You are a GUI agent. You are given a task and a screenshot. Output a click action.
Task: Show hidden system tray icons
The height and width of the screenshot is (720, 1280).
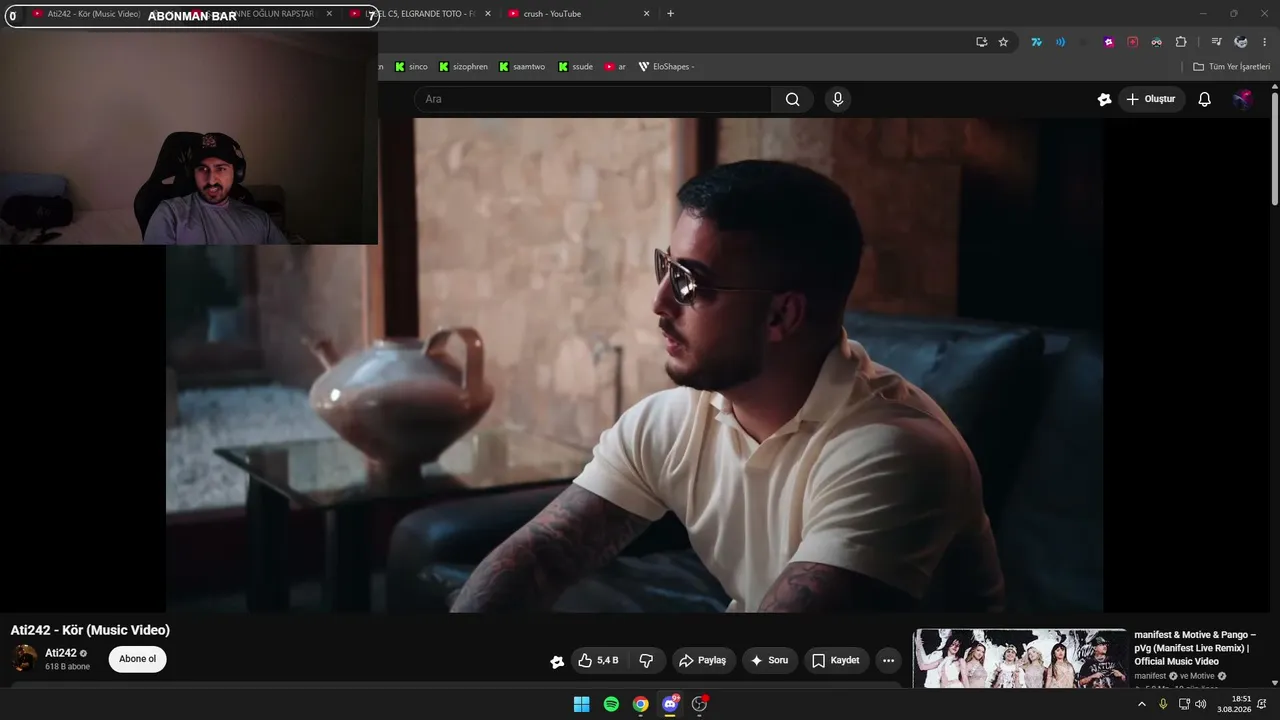coord(1142,704)
